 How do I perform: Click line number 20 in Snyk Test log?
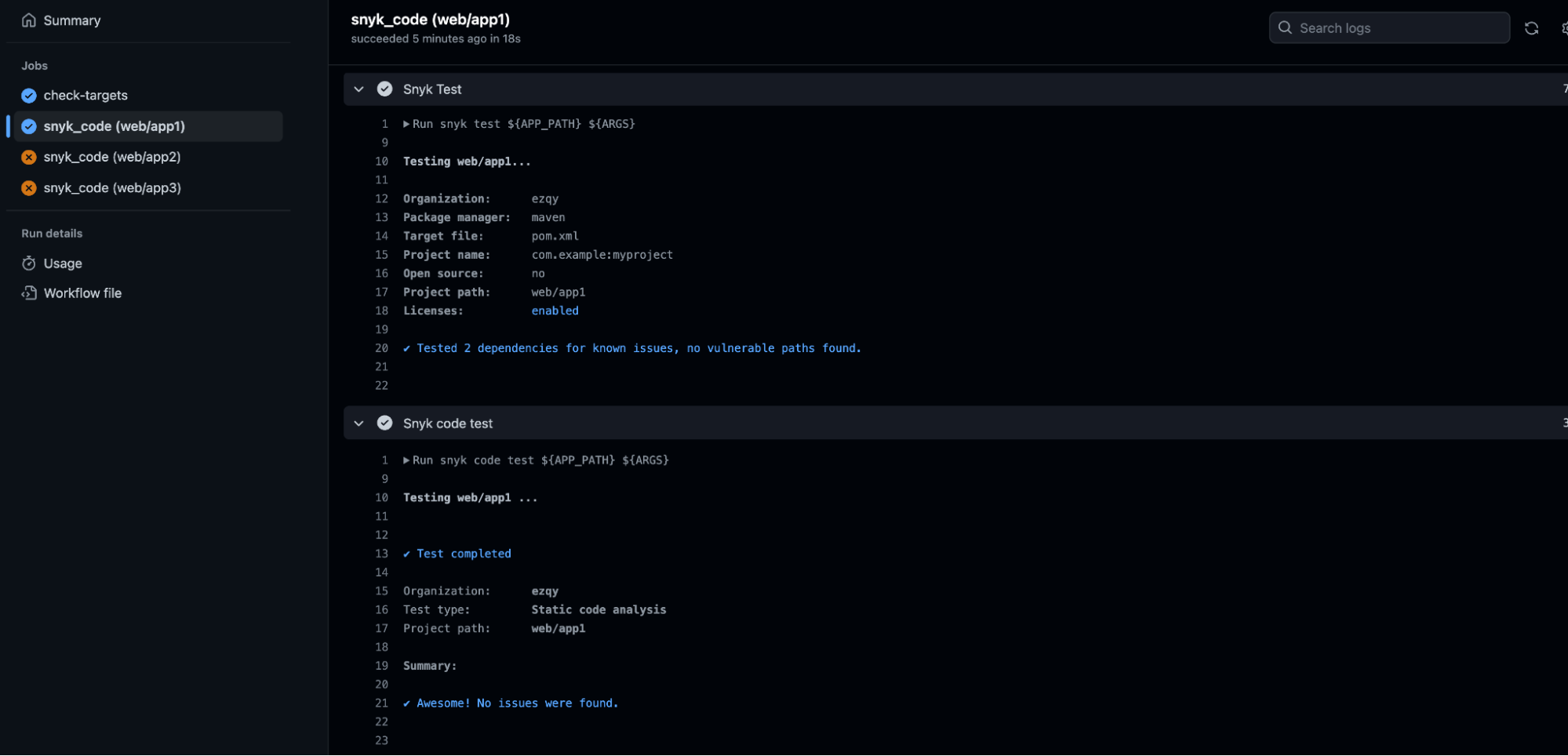click(x=381, y=348)
